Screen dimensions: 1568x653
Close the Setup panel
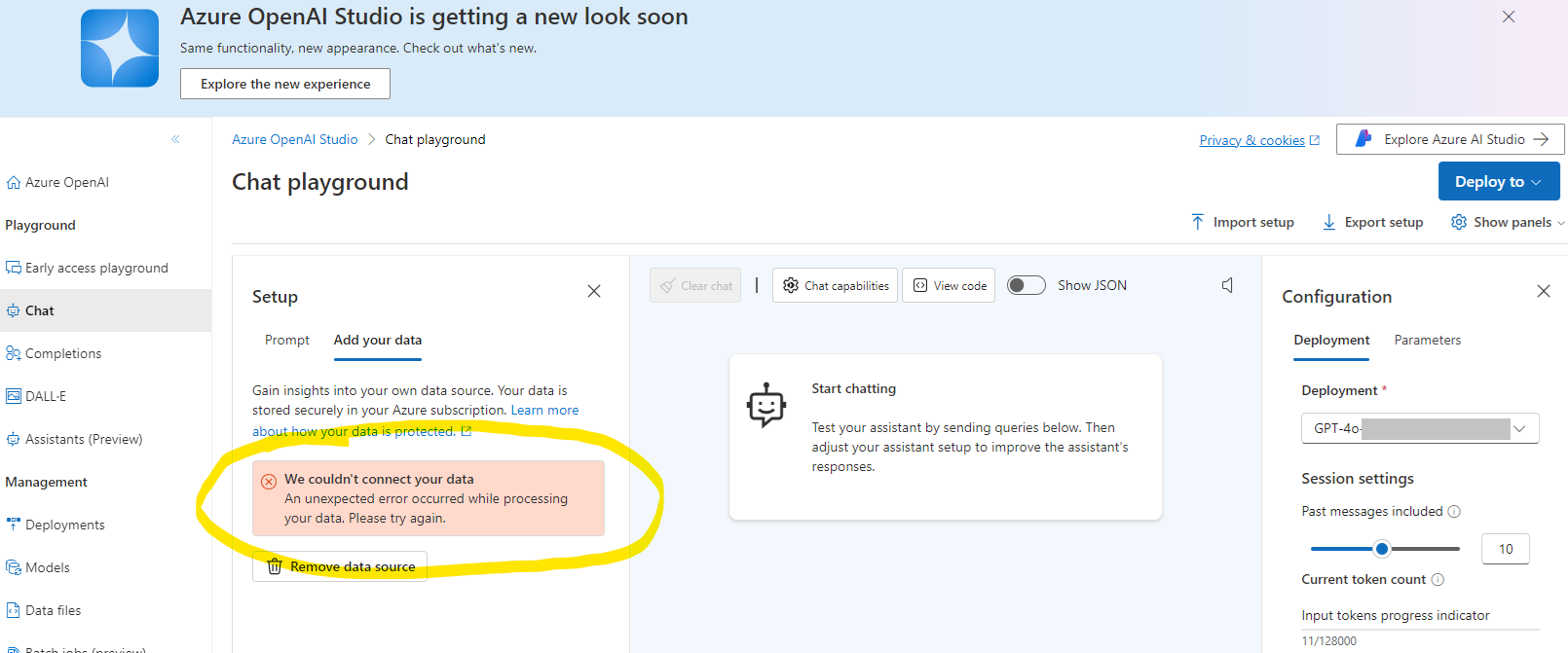coord(594,291)
